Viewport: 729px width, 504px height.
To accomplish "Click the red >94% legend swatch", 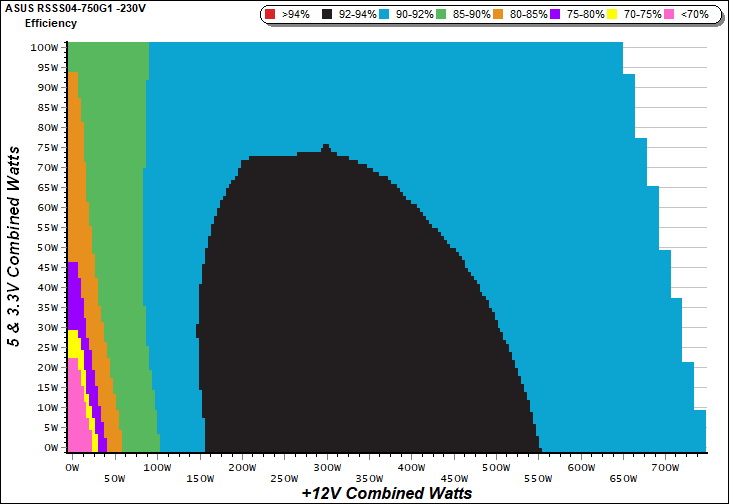I will click(272, 15).
